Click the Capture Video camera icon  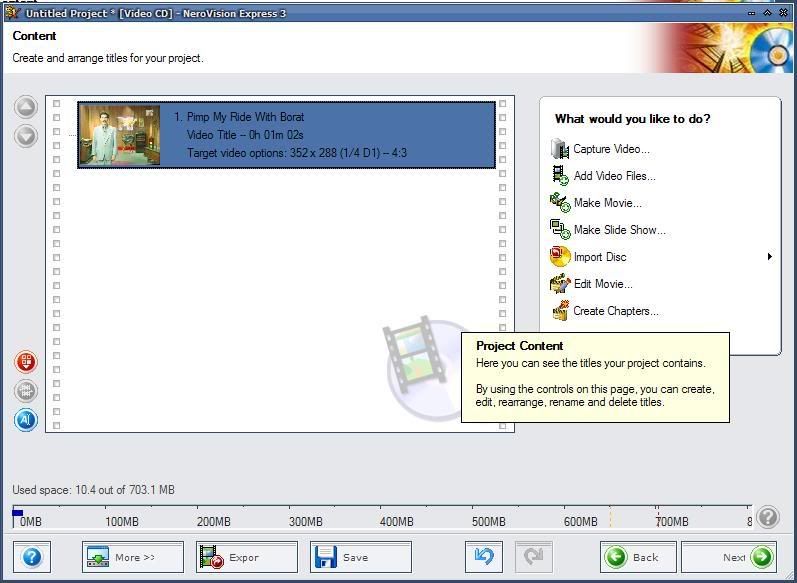coord(560,149)
